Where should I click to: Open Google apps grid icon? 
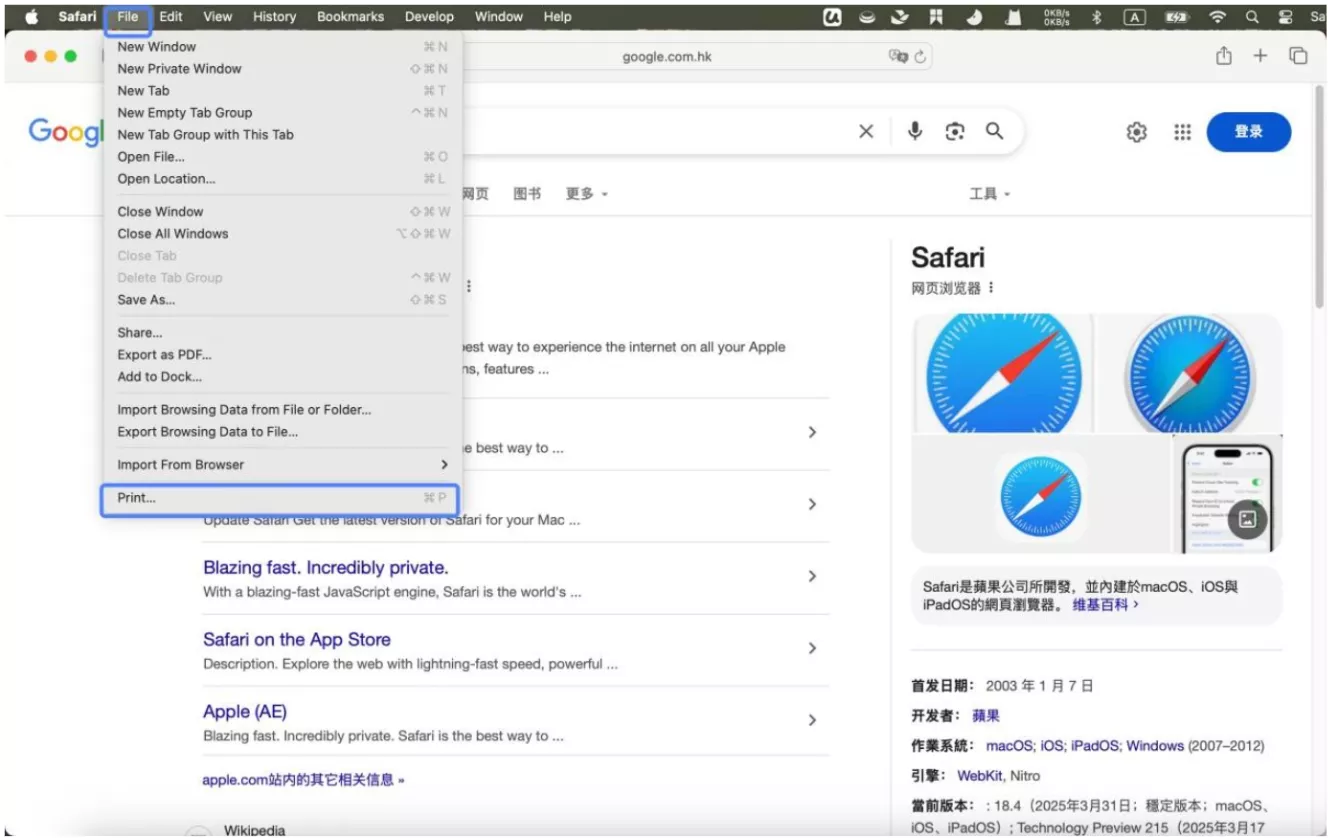[1182, 131]
